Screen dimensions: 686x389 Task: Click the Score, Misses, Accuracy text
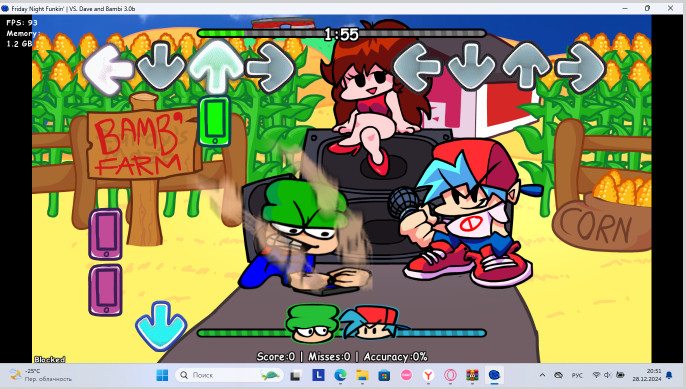(342, 357)
